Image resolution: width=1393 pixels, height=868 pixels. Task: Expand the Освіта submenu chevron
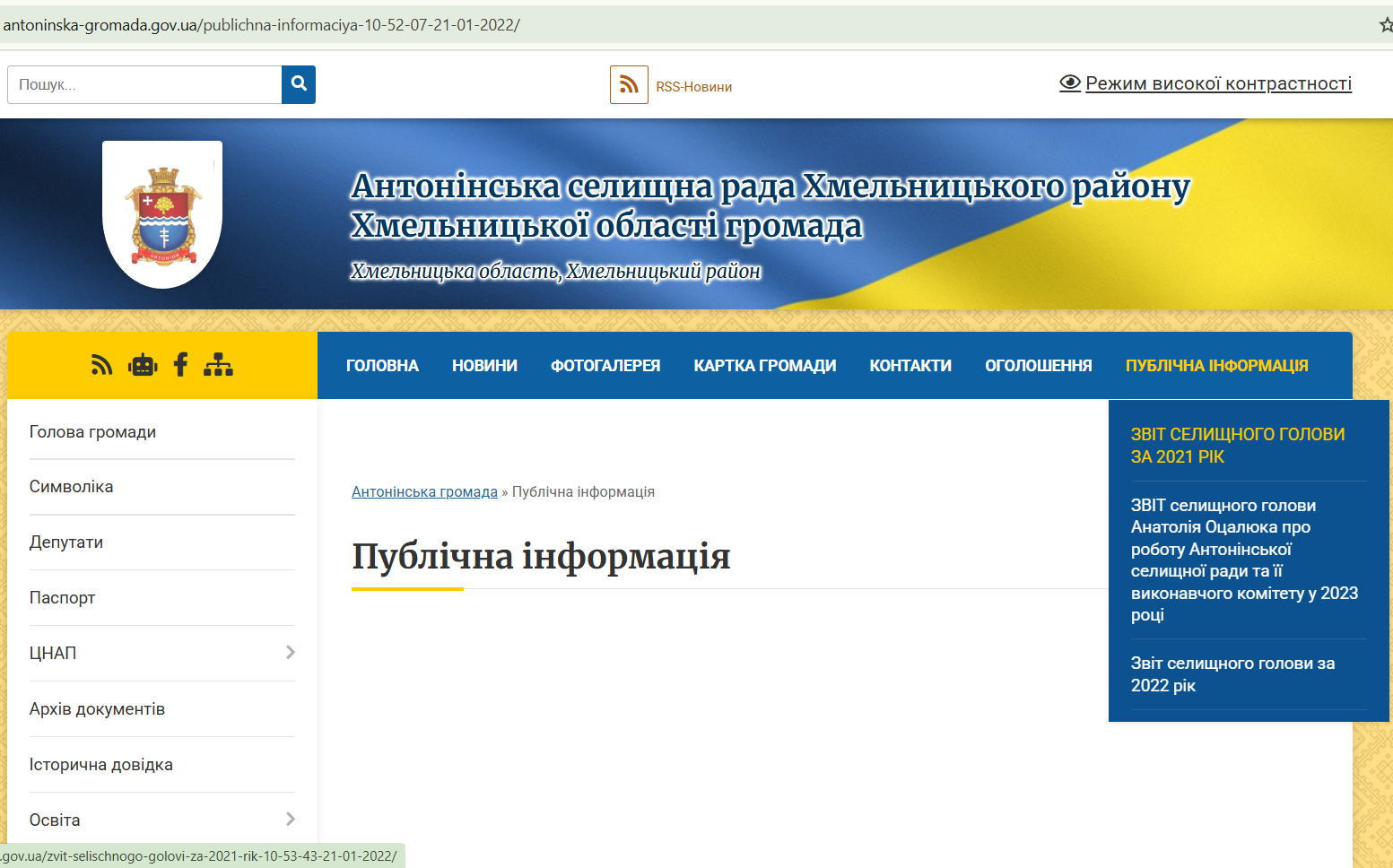(290, 819)
